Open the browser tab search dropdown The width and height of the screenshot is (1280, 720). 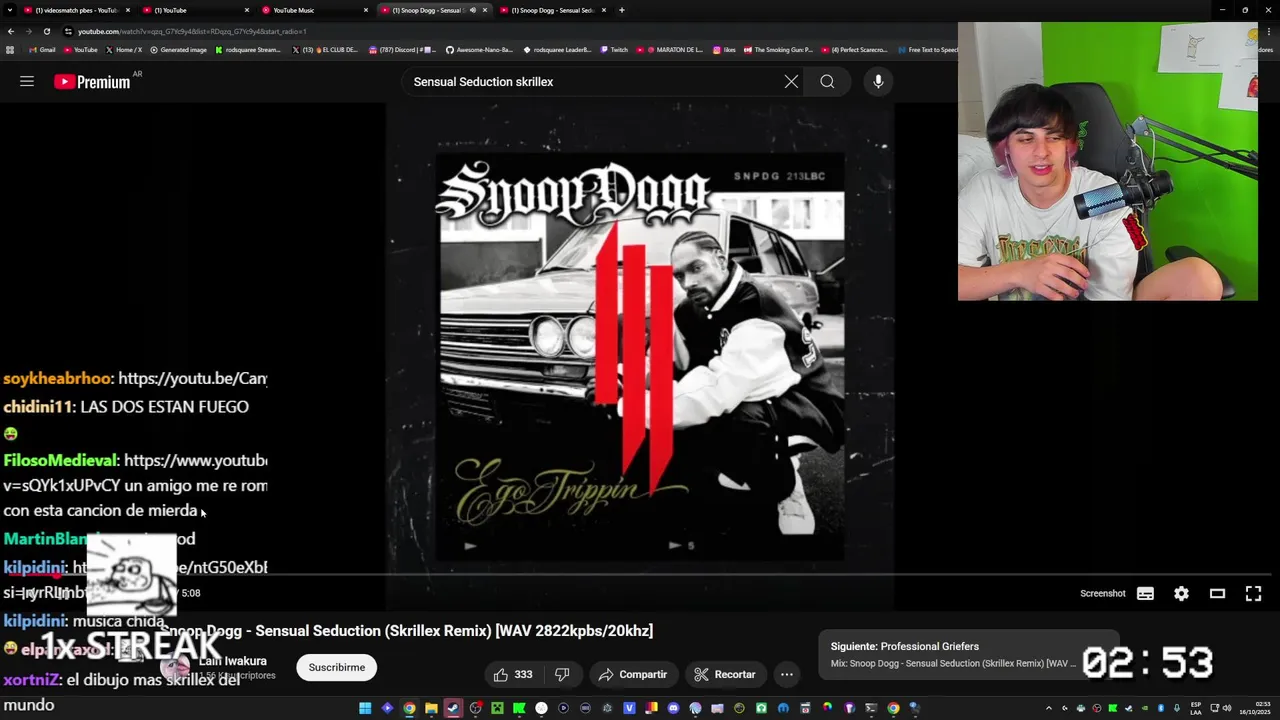(10, 10)
